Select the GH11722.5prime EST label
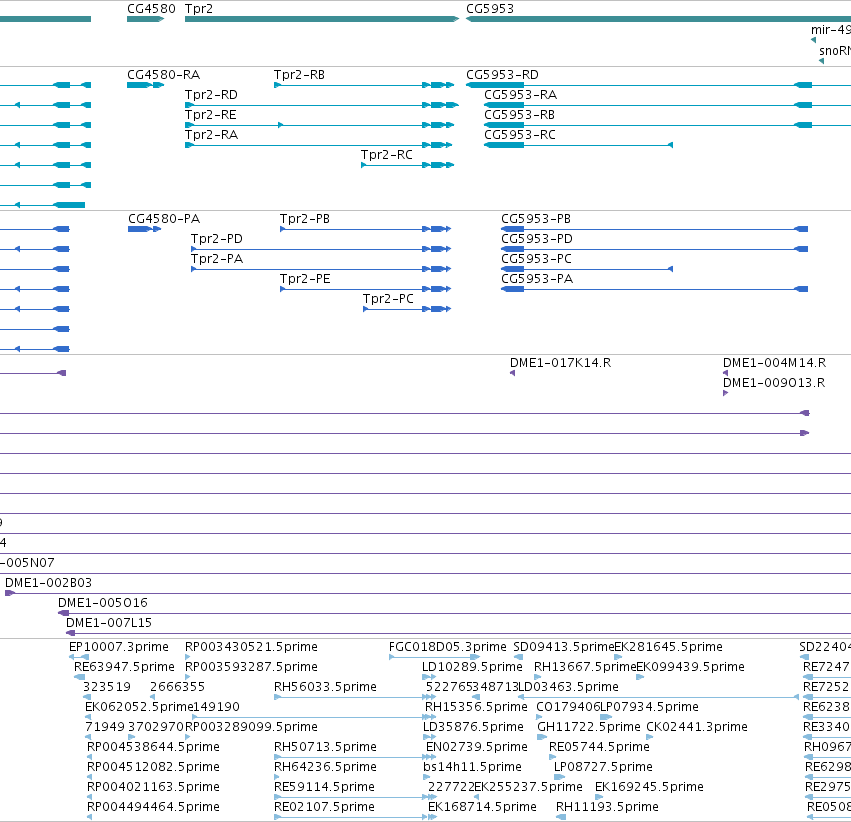 click(x=588, y=728)
